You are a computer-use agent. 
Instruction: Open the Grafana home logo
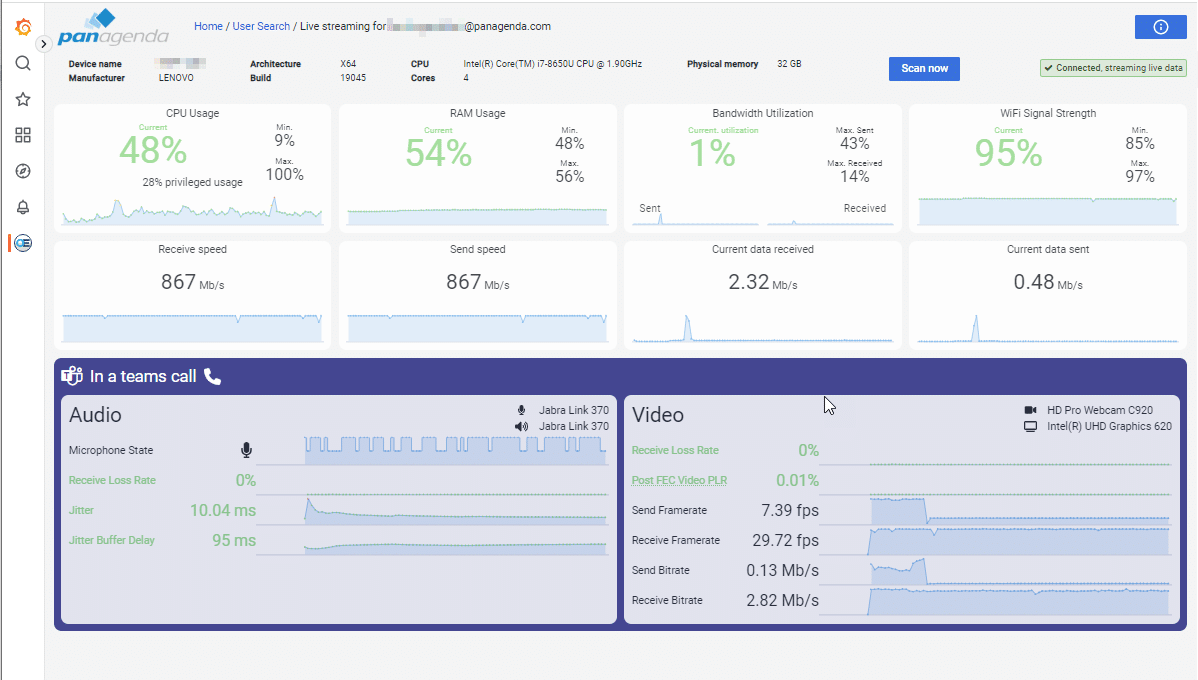[x=23, y=27]
